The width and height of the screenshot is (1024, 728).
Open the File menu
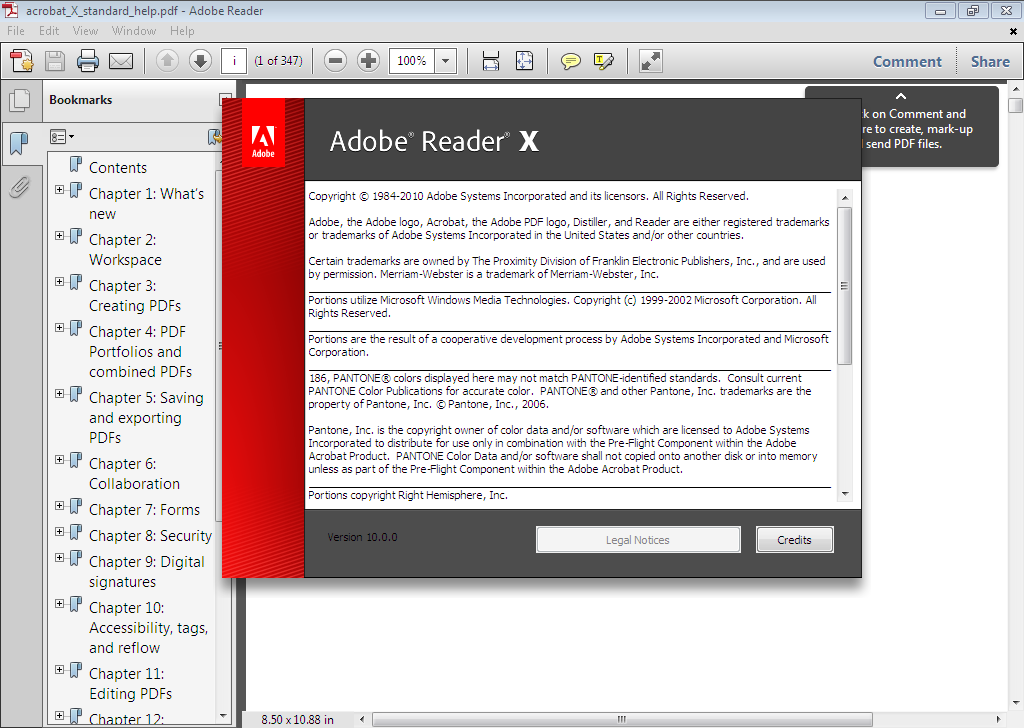[15, 31]
